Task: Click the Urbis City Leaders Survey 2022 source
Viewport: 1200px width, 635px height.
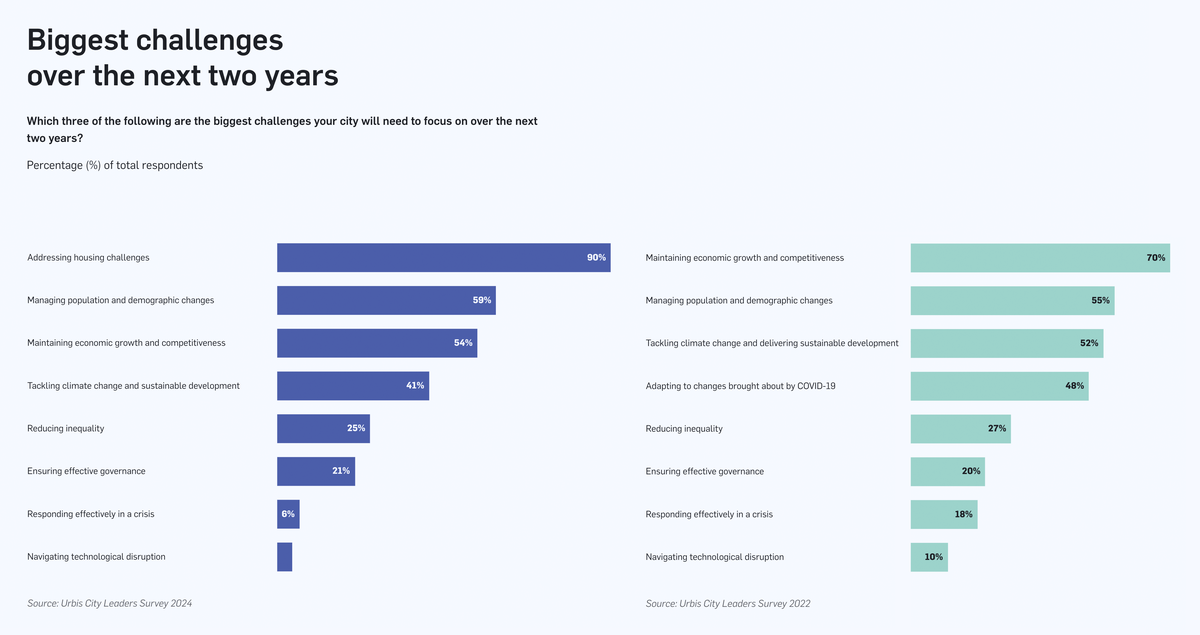Action: click(728, 603)
